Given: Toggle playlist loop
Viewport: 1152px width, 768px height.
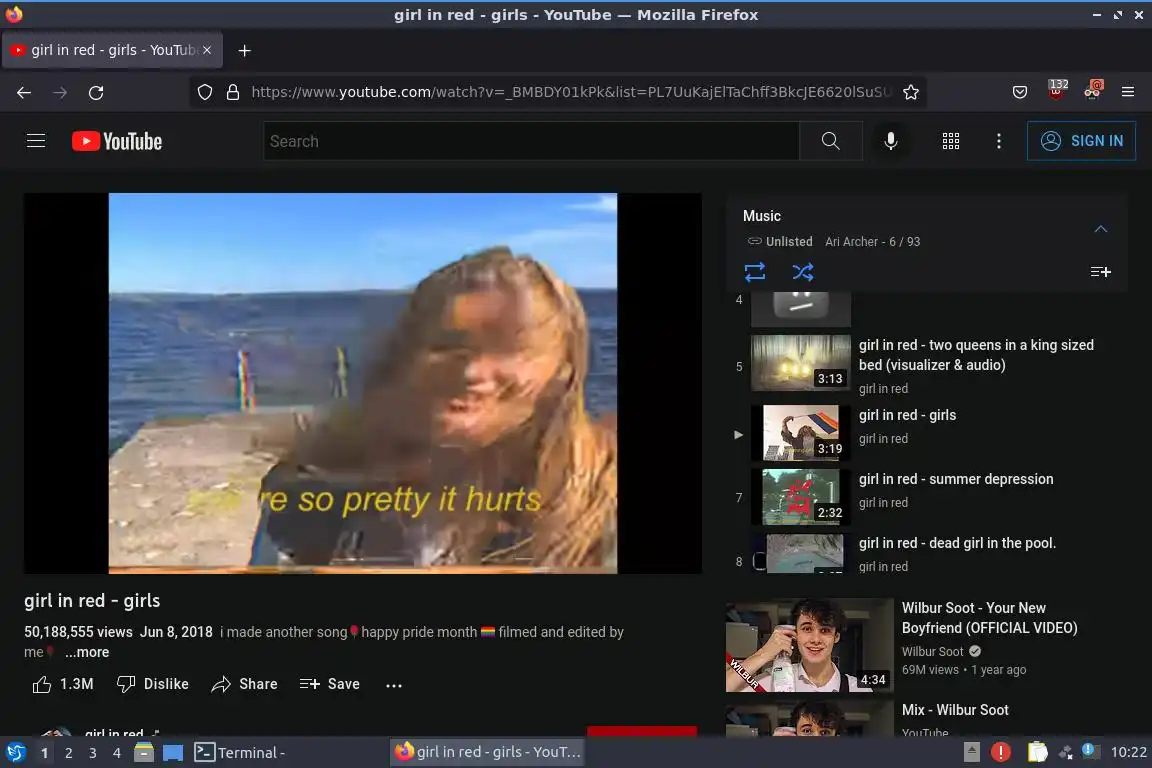Looking at the screenshot, I should tap(755, 272).
